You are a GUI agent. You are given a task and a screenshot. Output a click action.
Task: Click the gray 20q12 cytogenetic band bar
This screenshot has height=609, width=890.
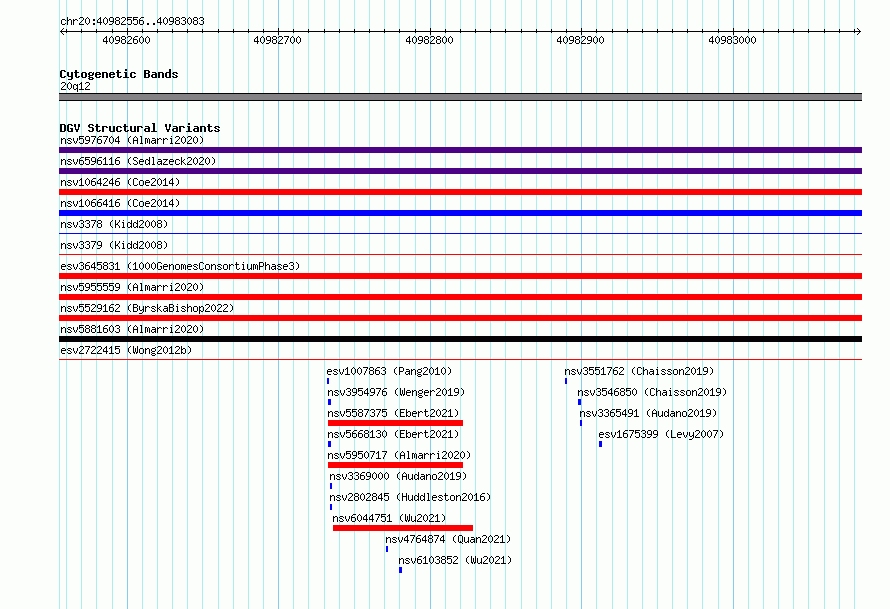[x=460, y=97]
